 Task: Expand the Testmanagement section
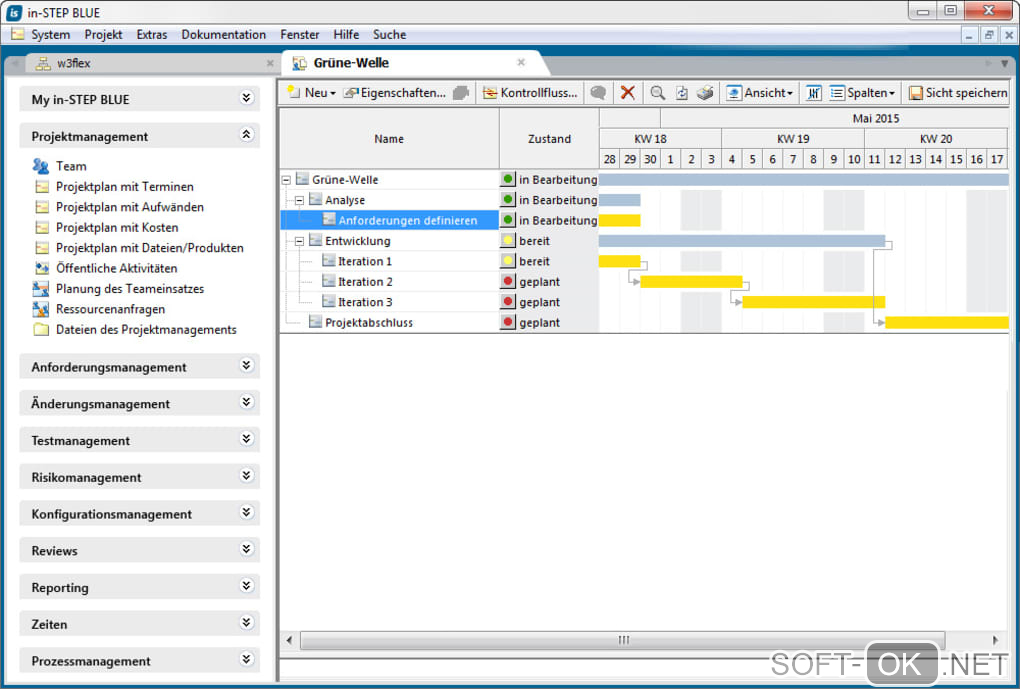[x=246, y=439]
